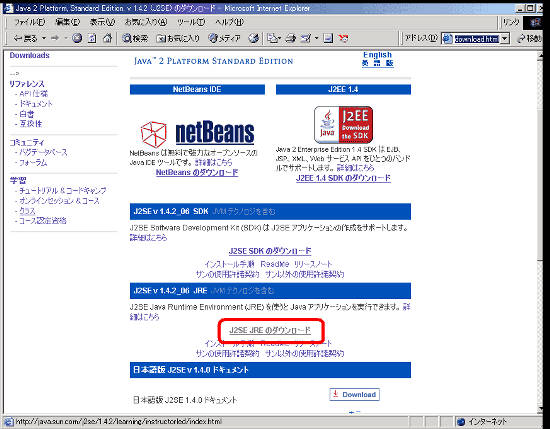Open the J2EE 1.4 SDK のダウンロード link

click(343, 178)
